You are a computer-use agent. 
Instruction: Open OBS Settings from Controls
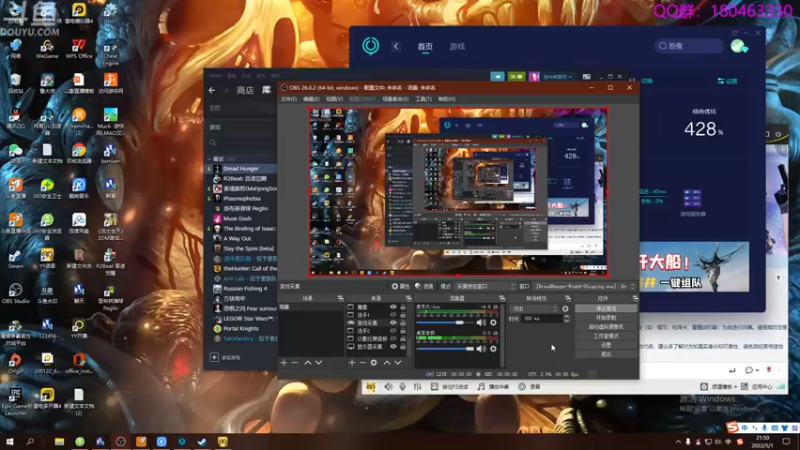pos(606,345)
